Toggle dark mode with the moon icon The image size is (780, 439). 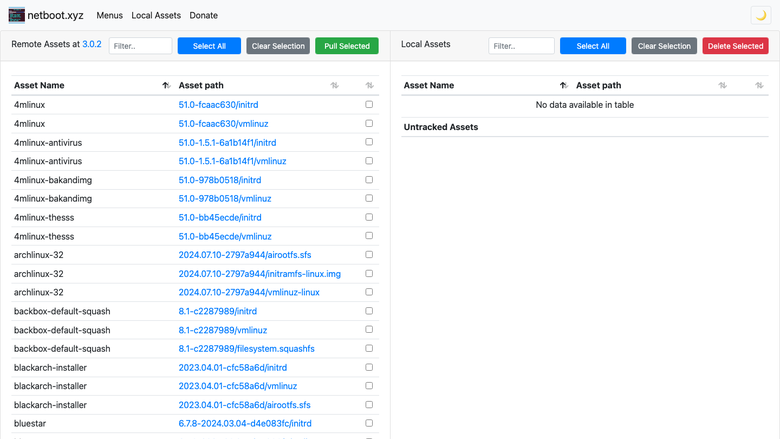(x=761, y=15)
